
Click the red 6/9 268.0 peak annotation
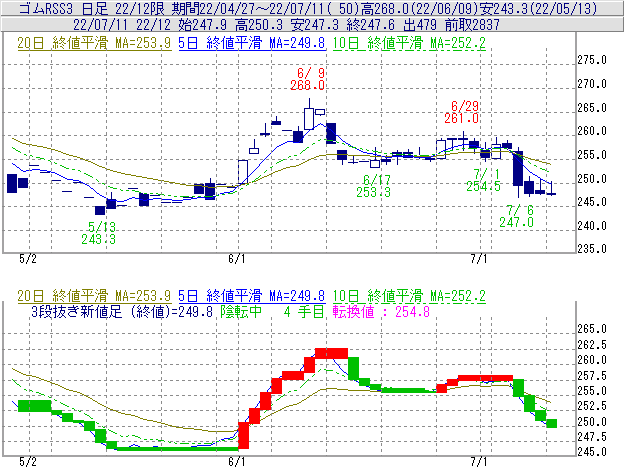pyautogui.click(x=307, y=79)
